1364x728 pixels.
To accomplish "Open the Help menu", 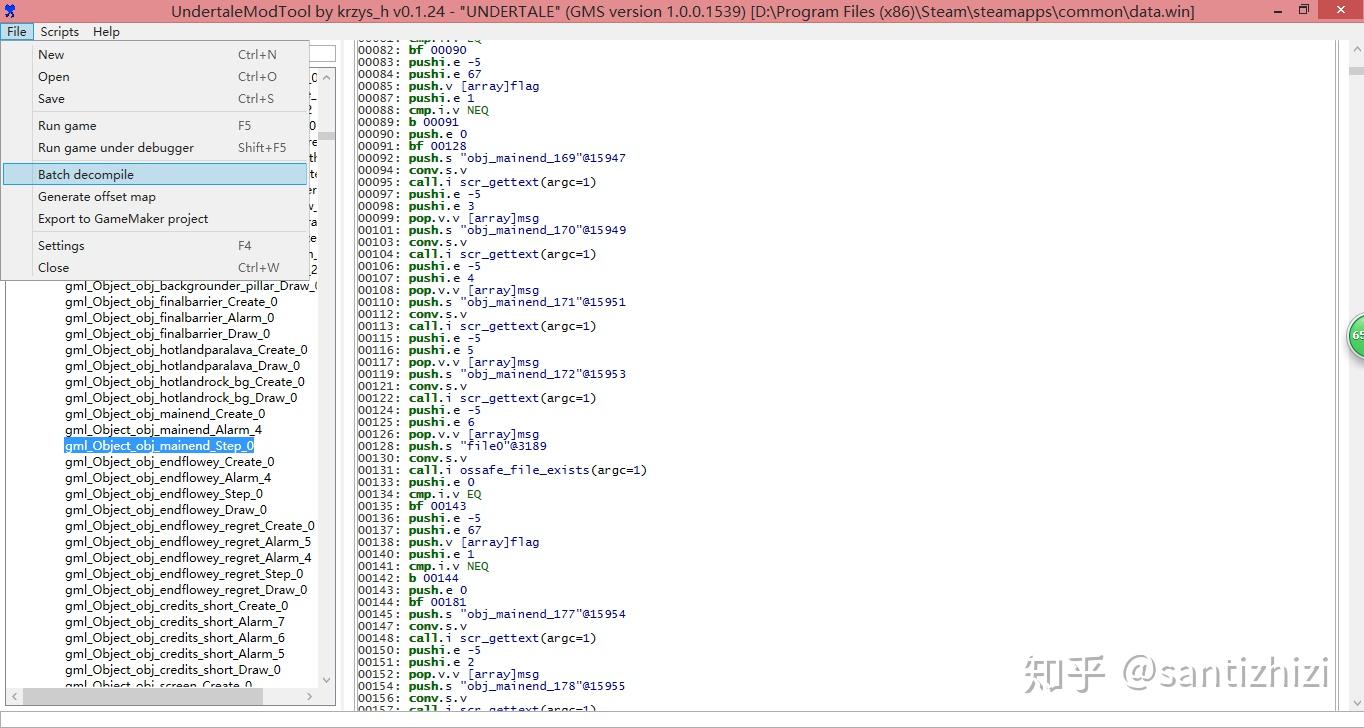I will click(106, 32).
